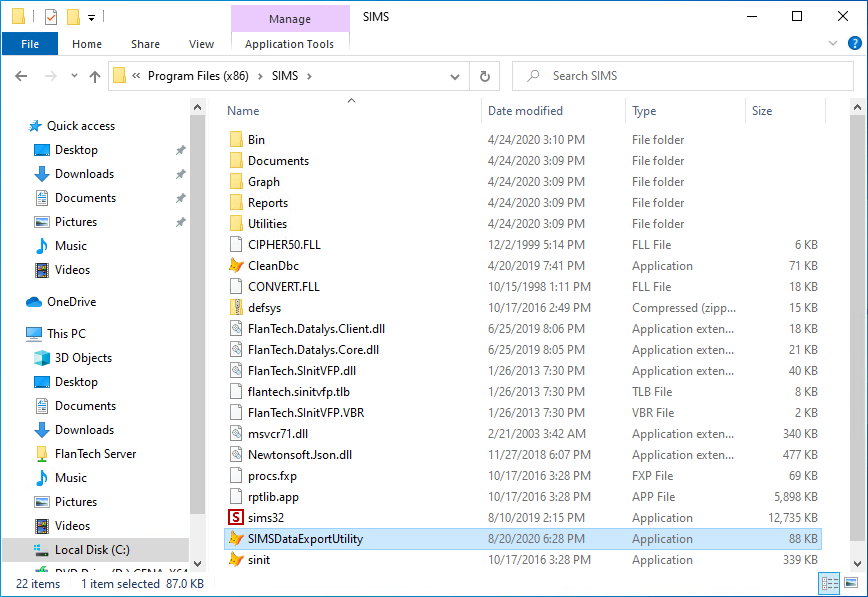Go forward with the arrow button
Image resolution: width=868 pixels, height=597 pixels.
coord(50,76)
